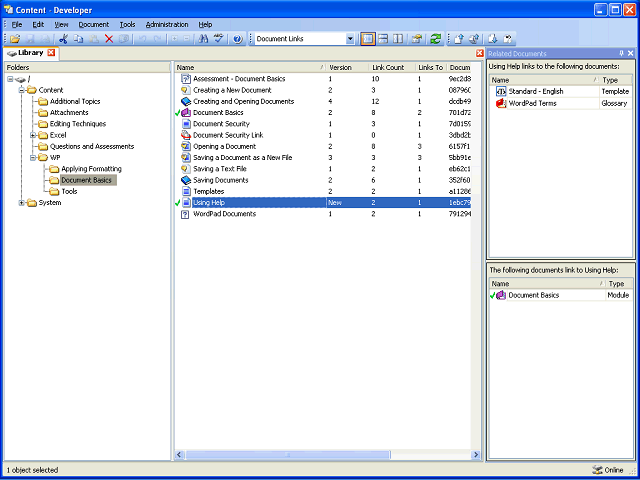Toggle the horizontal split view button
Screen dimensions: 640x480
coord(383,39)
